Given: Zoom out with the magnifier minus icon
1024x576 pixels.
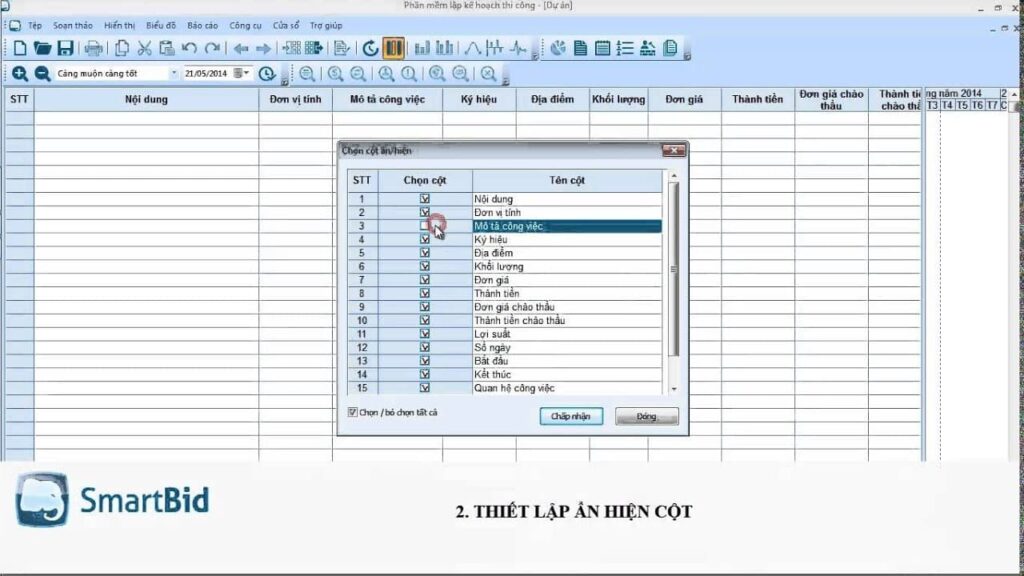Looking at the screenshot, I should (42, 73).
